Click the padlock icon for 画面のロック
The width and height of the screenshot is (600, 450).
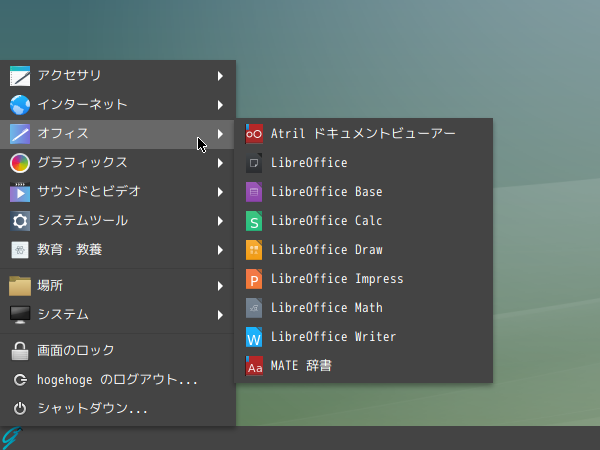click(20, 351)
